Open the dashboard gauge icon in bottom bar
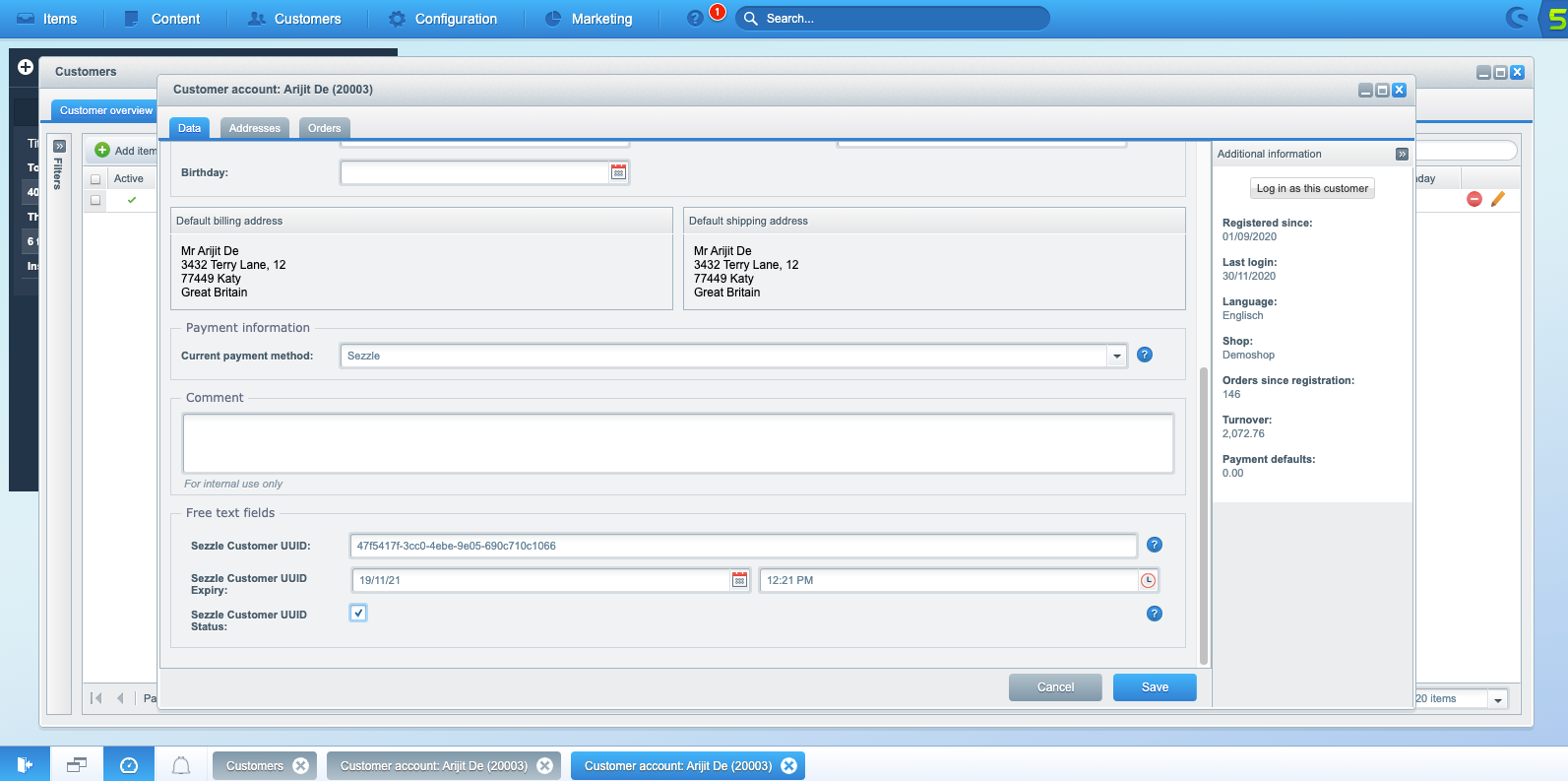The height and width of the screenshot is (781, 1568). pyautogui.click(x=129, y=764)
